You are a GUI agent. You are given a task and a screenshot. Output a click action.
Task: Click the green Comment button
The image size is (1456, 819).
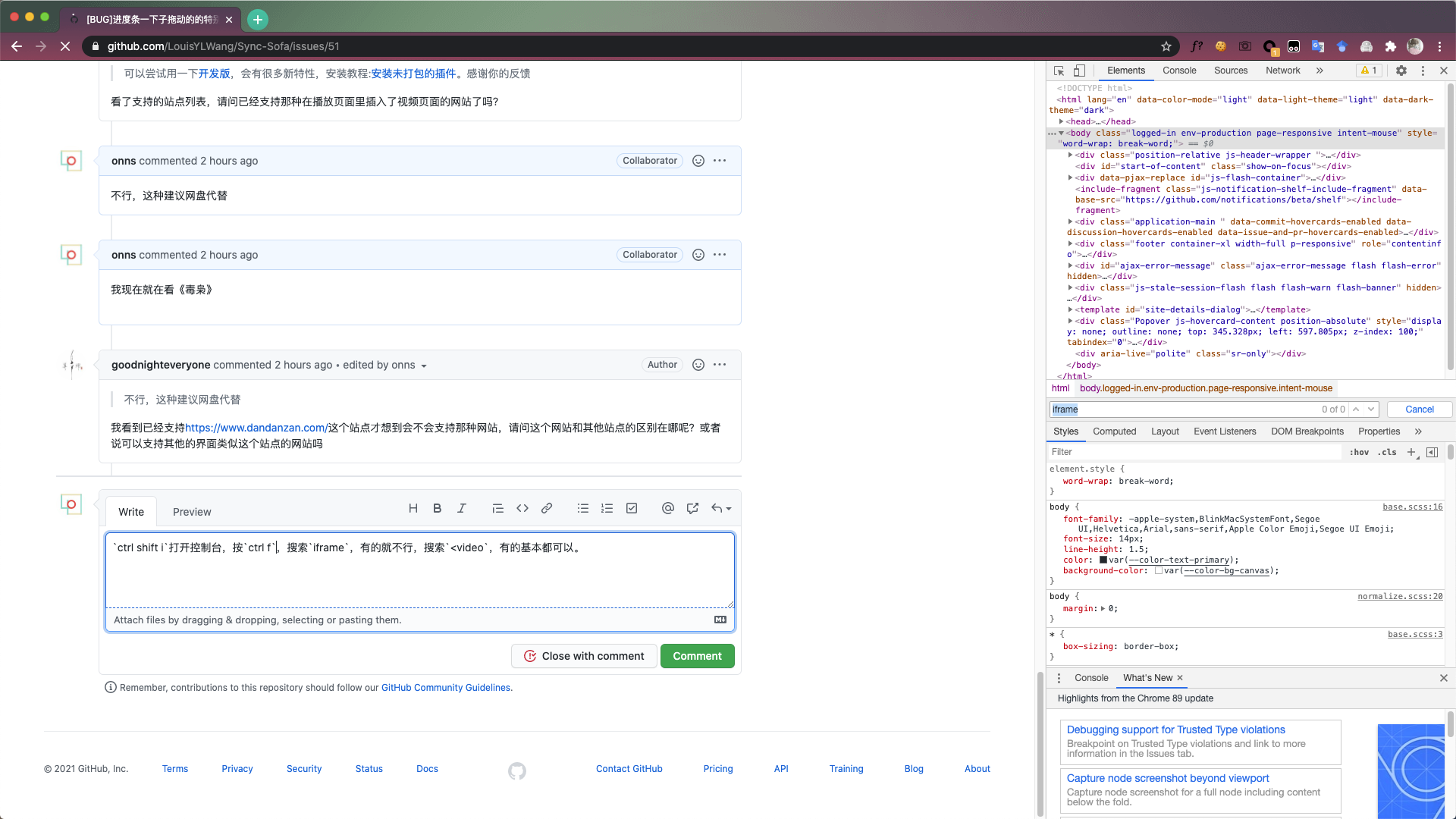pyautogui.click(x=697, y=655)
